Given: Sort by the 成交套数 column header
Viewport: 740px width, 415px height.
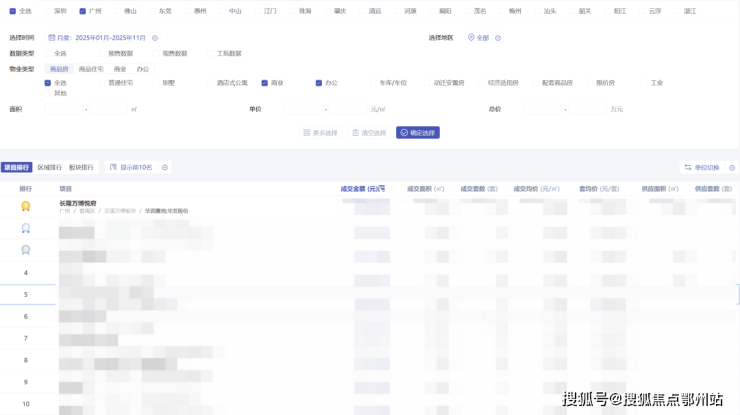Looking at the screenshot, I should pos(479,189).
